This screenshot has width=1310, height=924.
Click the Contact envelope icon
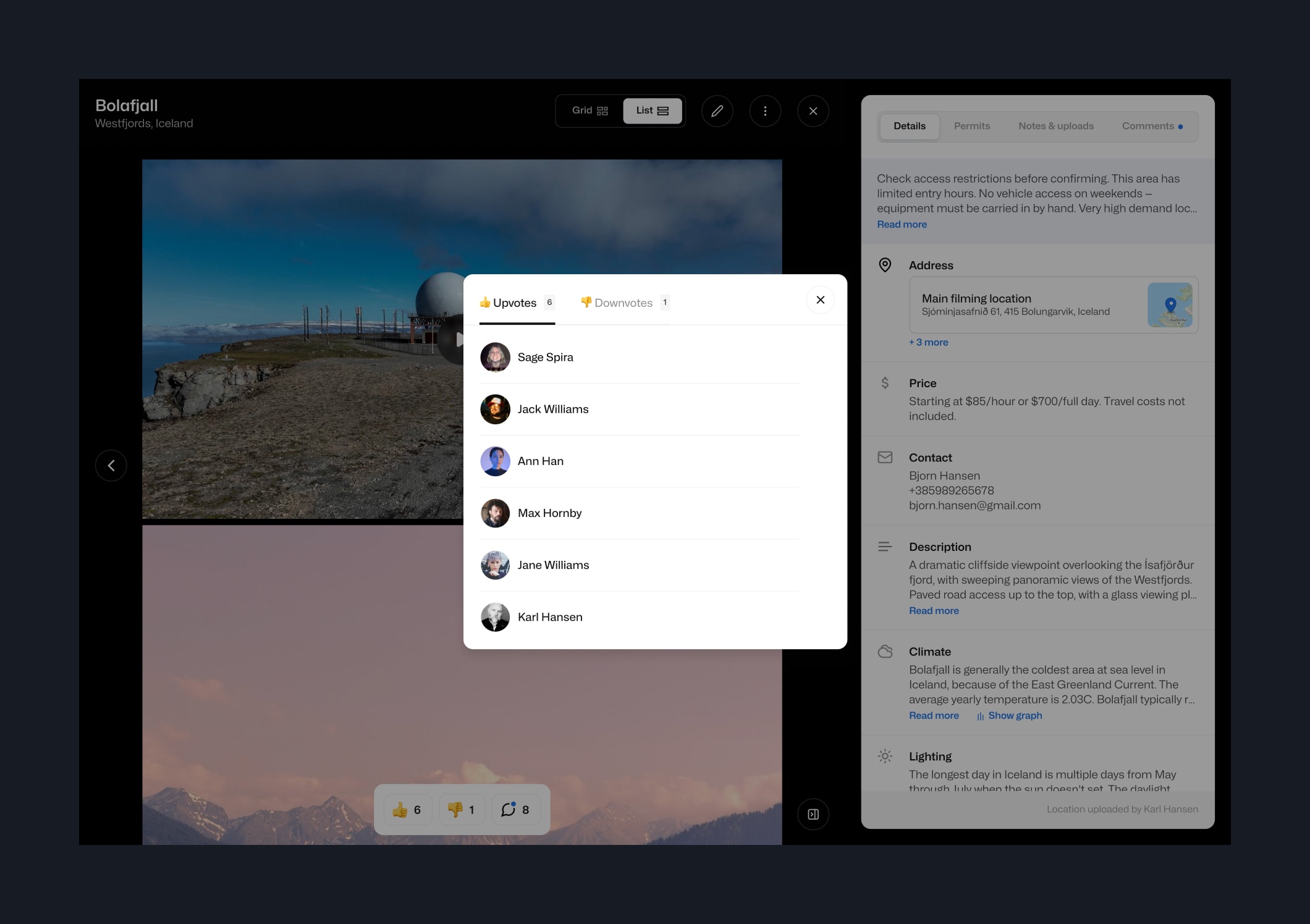pyautogui.click(x=885, y=458)
